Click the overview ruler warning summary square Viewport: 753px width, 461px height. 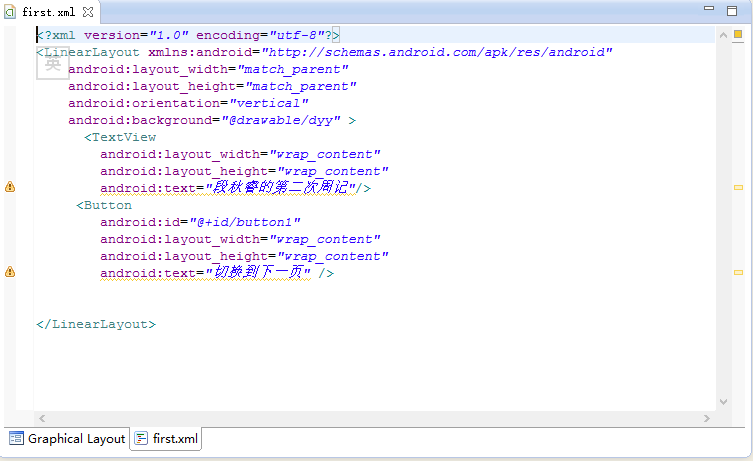click(x=738, y=35)
